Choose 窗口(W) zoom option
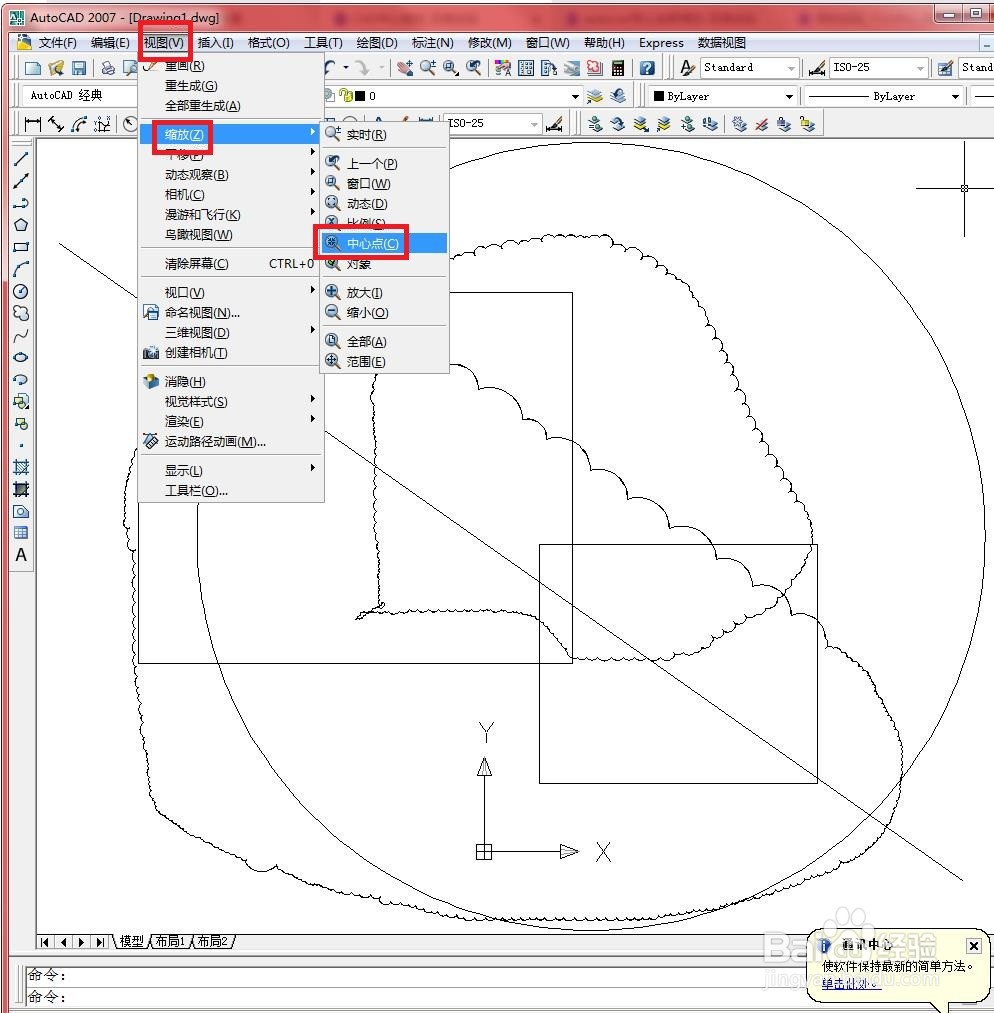 pyautogui.click(x=384, y=183)
